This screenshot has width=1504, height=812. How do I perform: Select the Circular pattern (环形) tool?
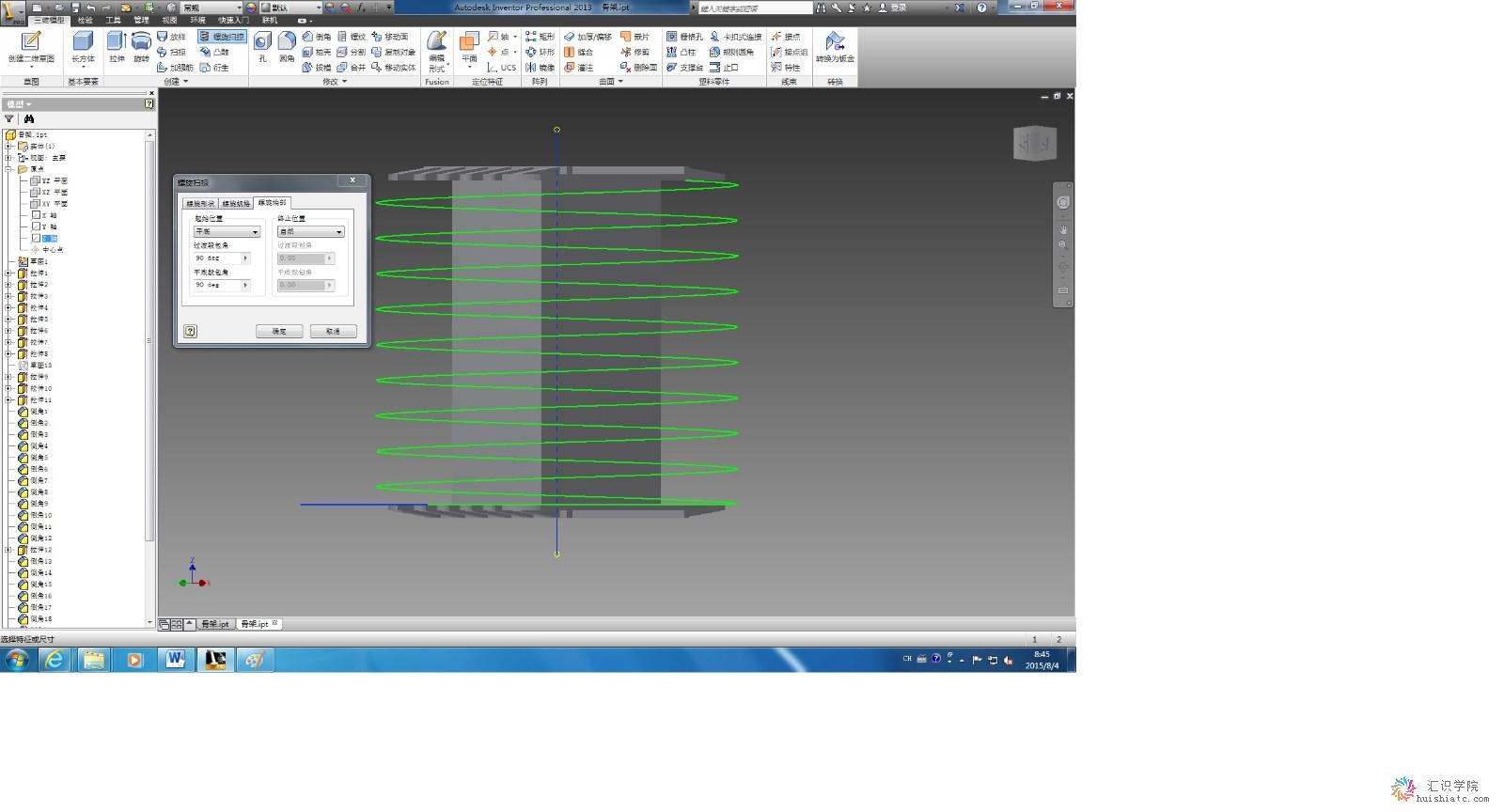click(540, 52)
